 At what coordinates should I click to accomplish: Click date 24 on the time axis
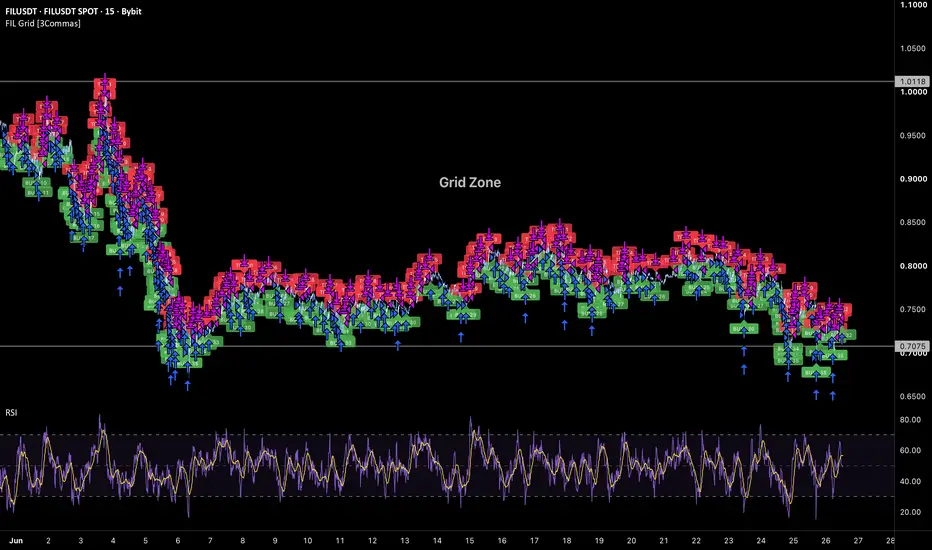click(x=761, y=540)
